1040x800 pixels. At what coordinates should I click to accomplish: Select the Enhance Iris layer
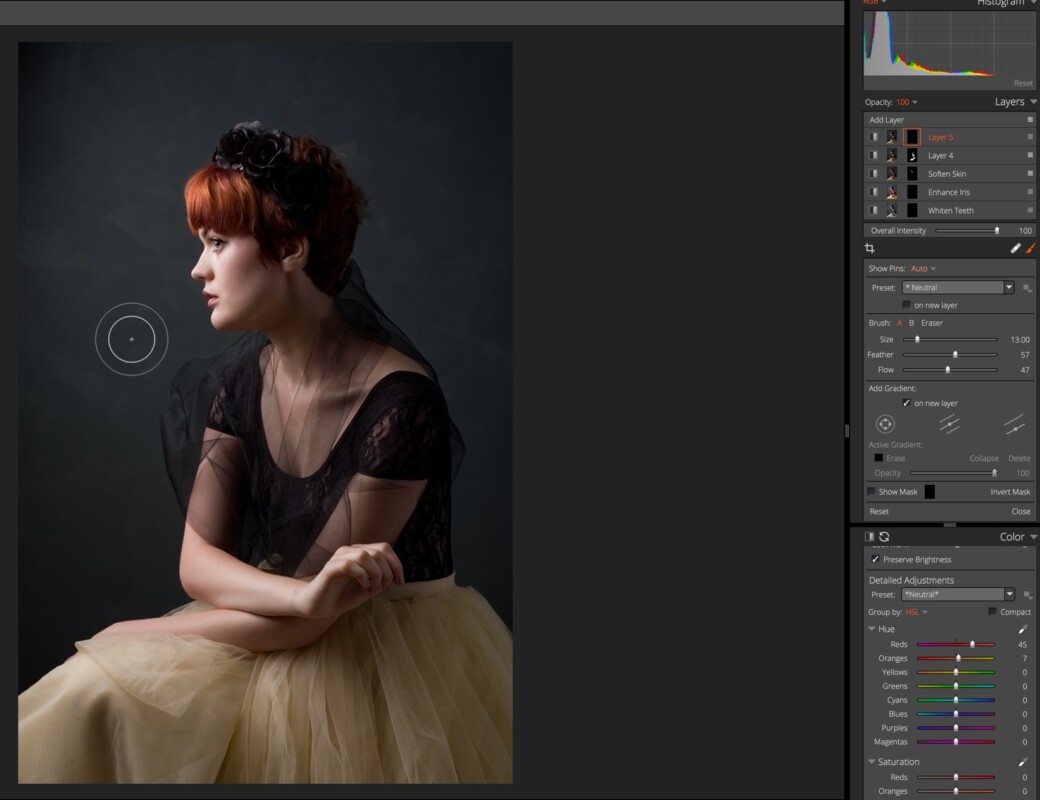click(948, 192)
